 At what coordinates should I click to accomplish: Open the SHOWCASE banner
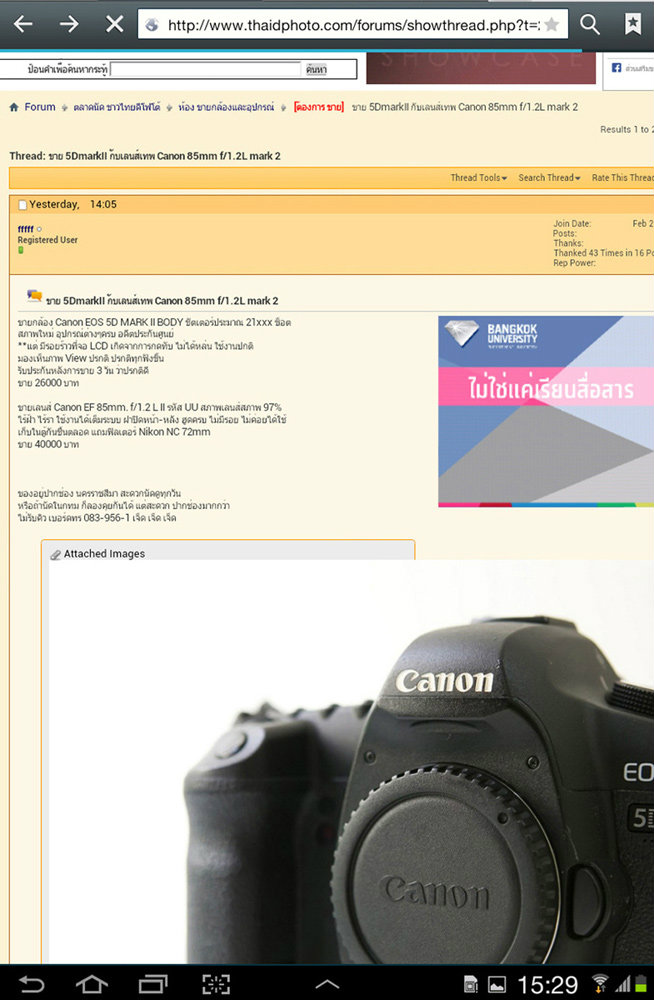point(481,68)
